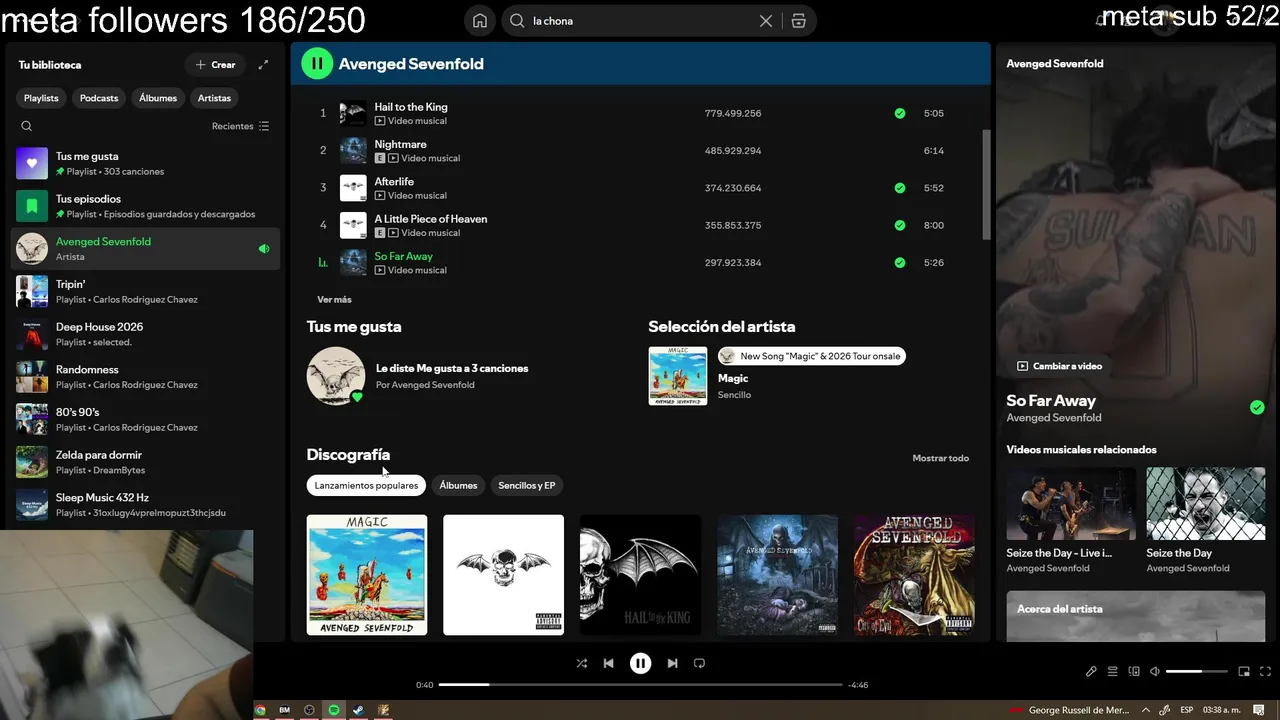1280x720 pixels.
Task: Open Tus episodios in the library
Action: [146, 206]
